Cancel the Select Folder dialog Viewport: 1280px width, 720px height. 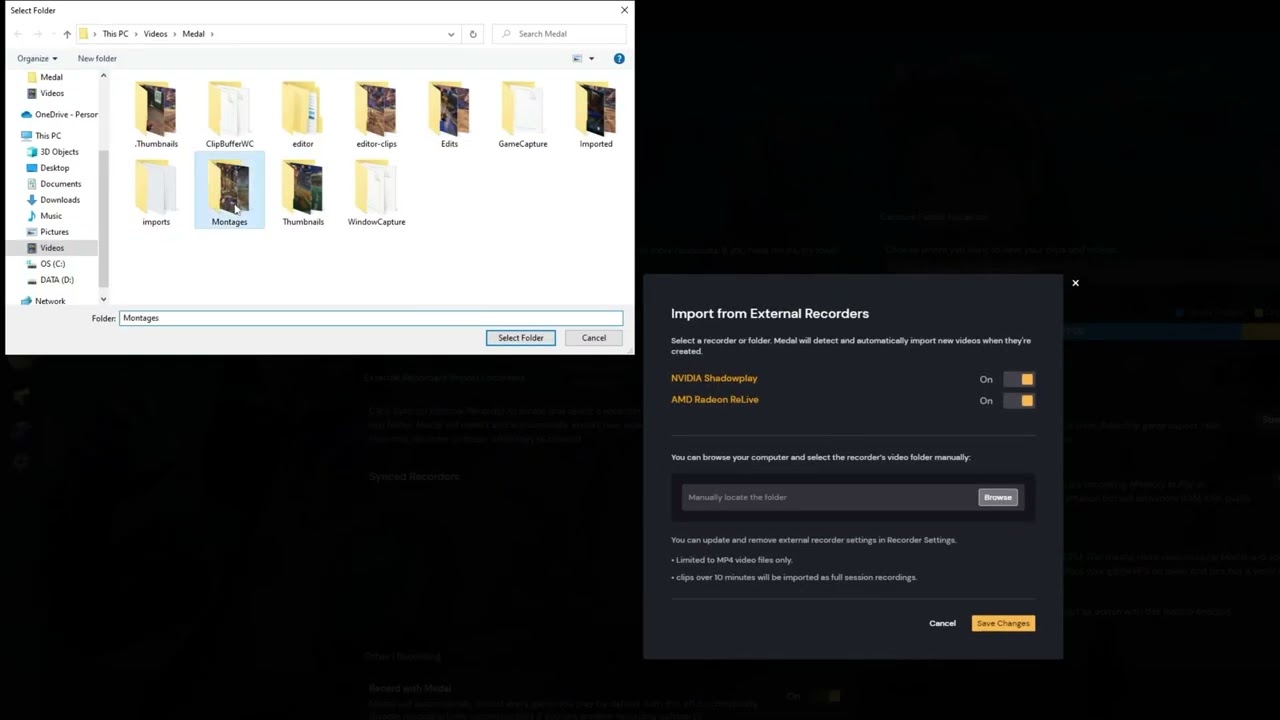(594, 338)
